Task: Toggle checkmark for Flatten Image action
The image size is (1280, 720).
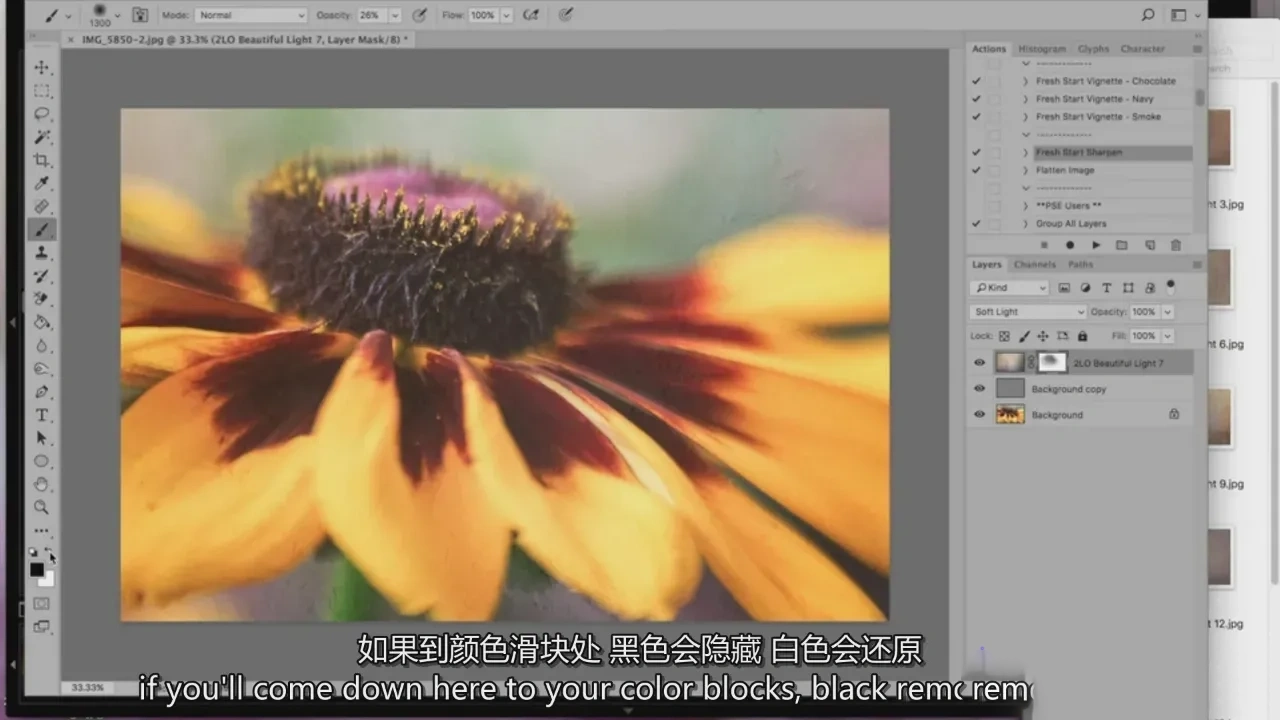Action: [976, 170]
